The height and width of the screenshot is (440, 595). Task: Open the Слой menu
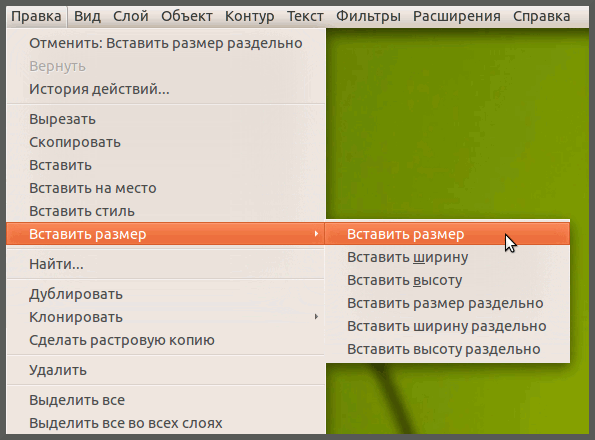tap(131, 16)
